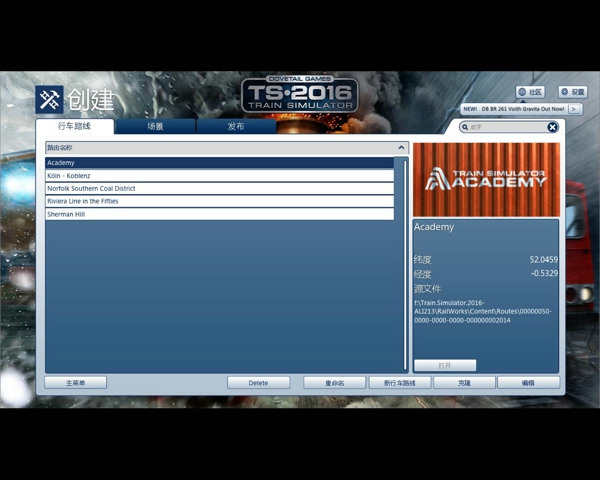This screenshot has height=480, width=600.
Task: Click the 重命名 rename button
Action: (334, 383)
